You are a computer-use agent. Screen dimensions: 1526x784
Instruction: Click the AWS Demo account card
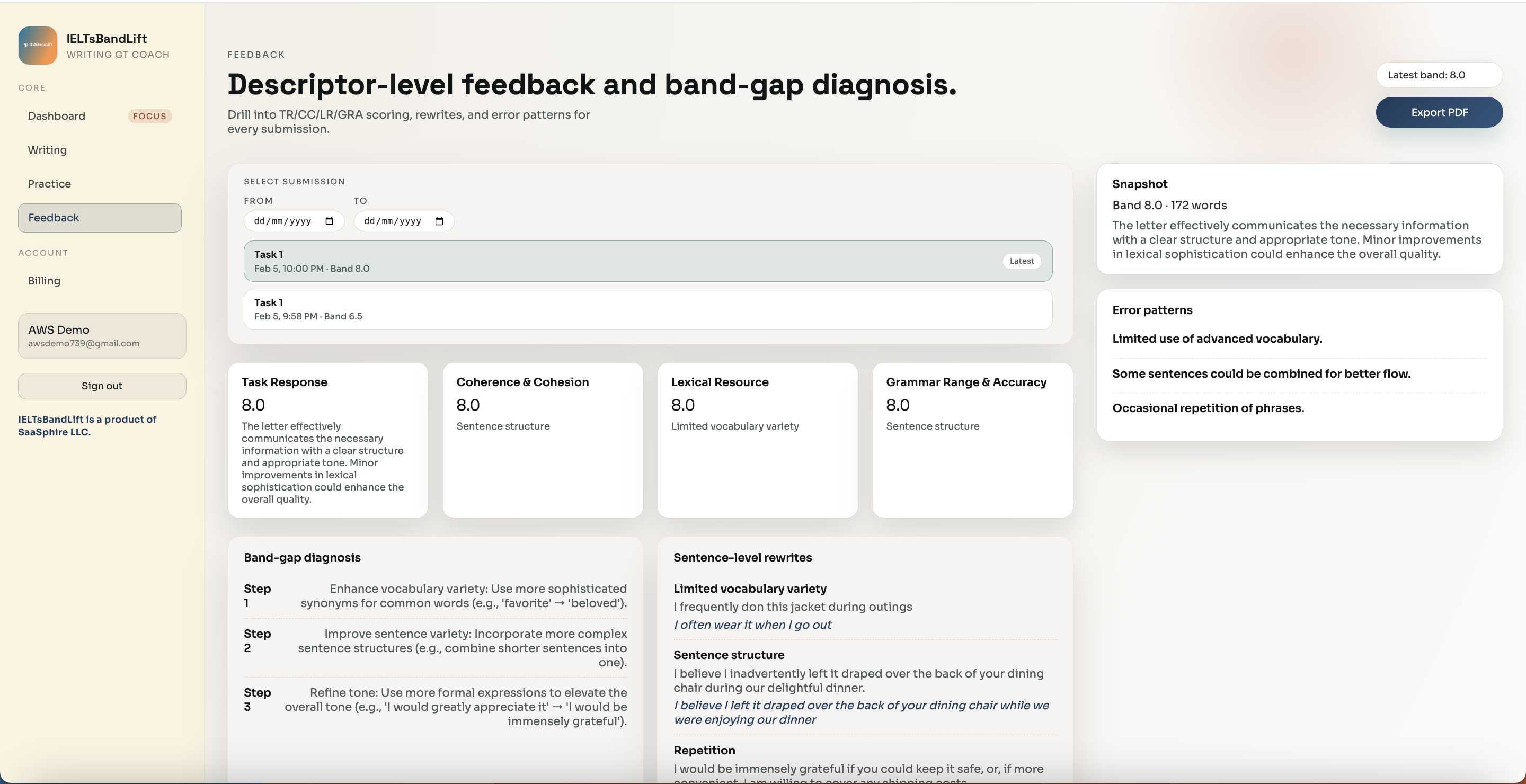[x=101, y=336]
